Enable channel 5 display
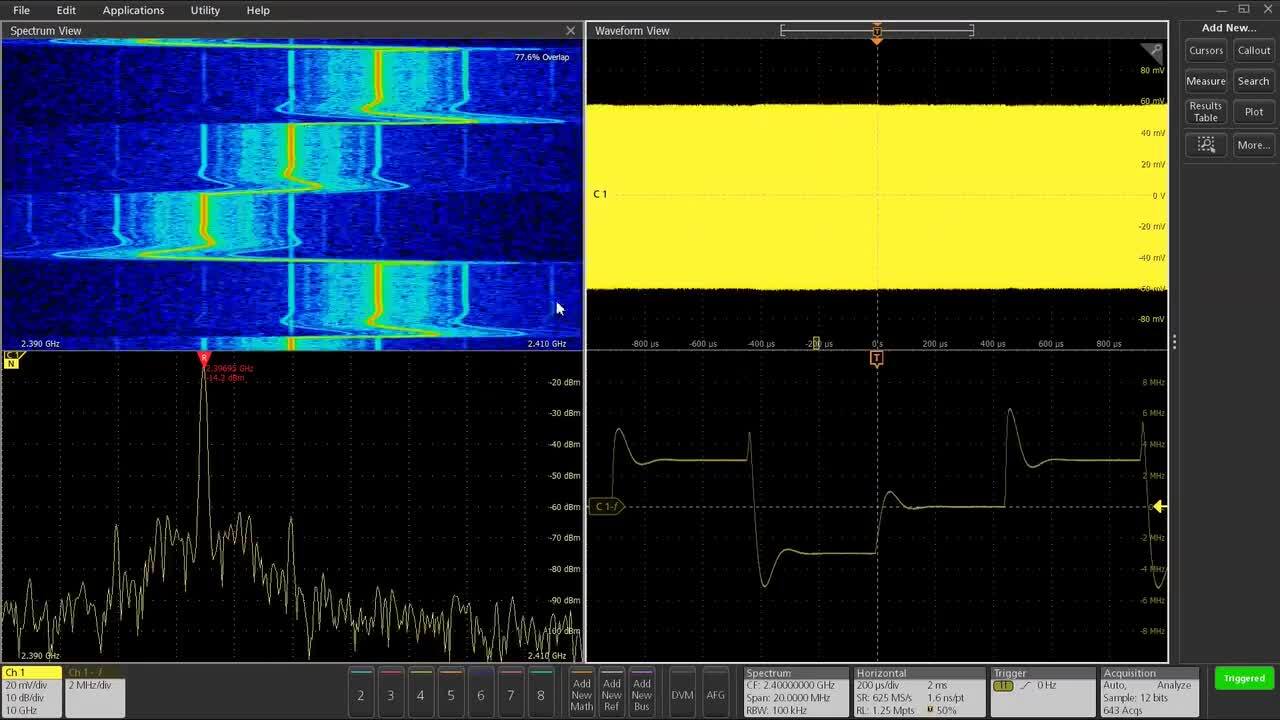 click(x=451, y=694)
